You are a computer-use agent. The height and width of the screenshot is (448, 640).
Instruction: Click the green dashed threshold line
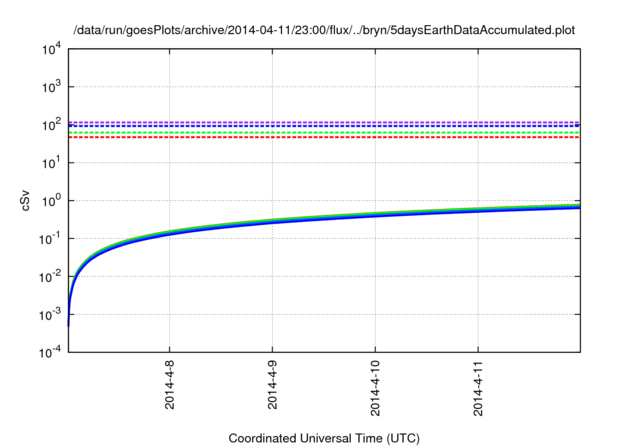(x=324, y=133)
